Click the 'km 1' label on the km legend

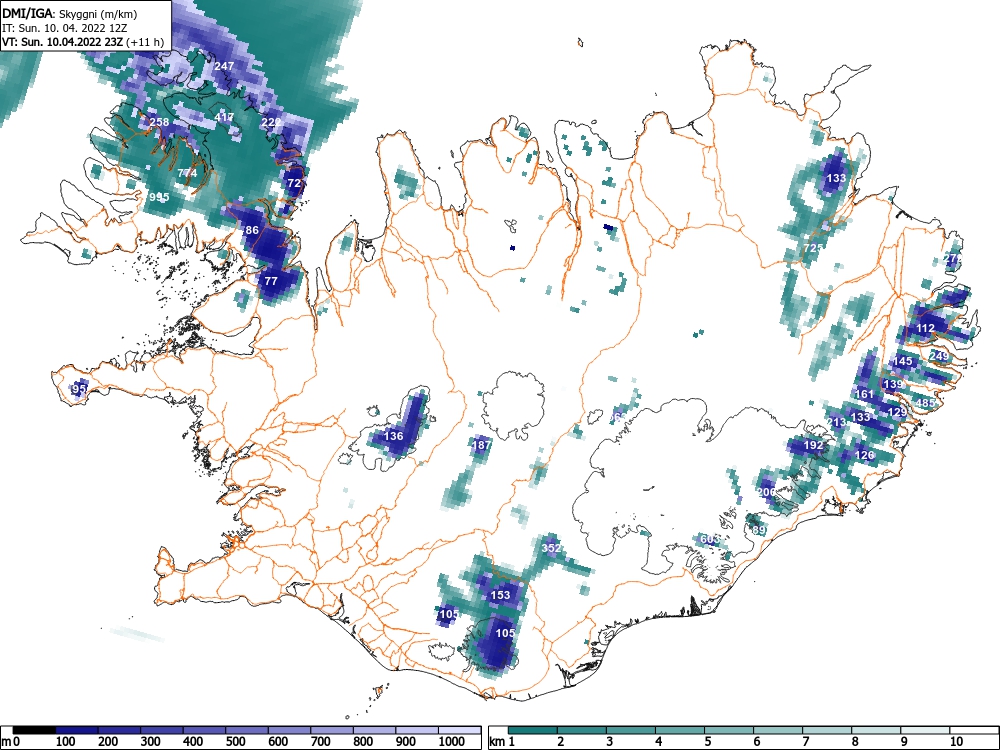[x=502, y=742]
